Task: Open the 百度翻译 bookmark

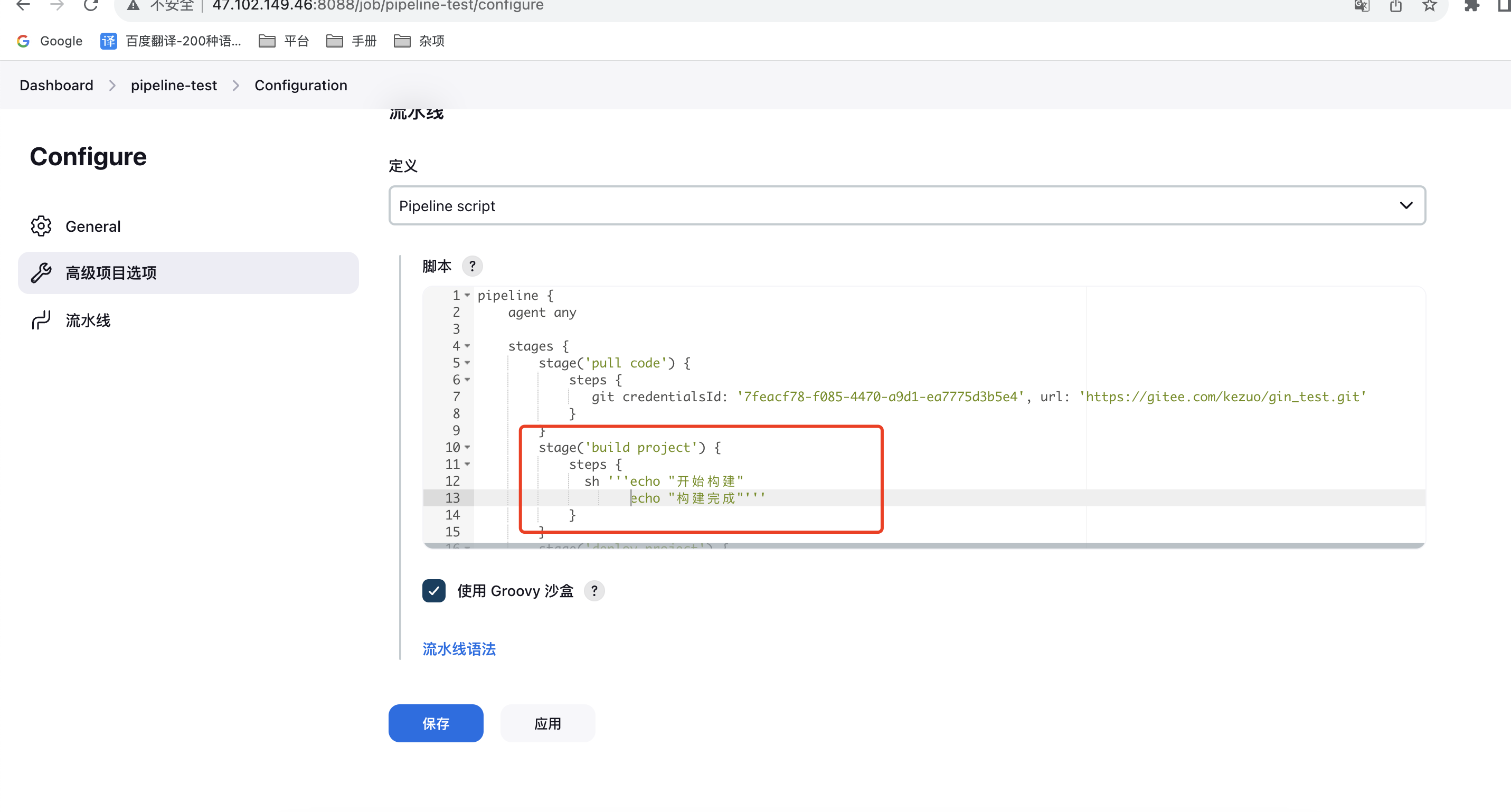Action: click(171, 41)
